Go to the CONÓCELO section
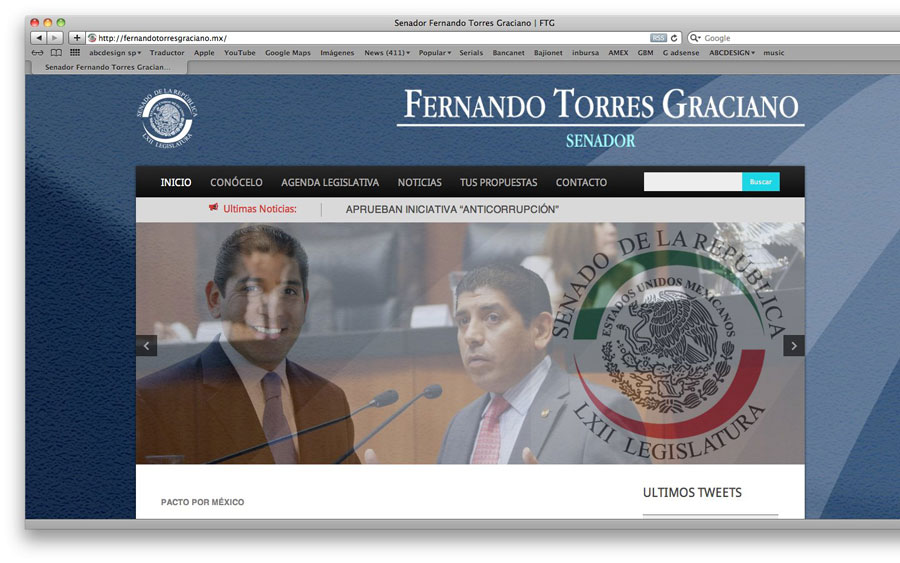This screenshot has height=563, width=900. 236,183
